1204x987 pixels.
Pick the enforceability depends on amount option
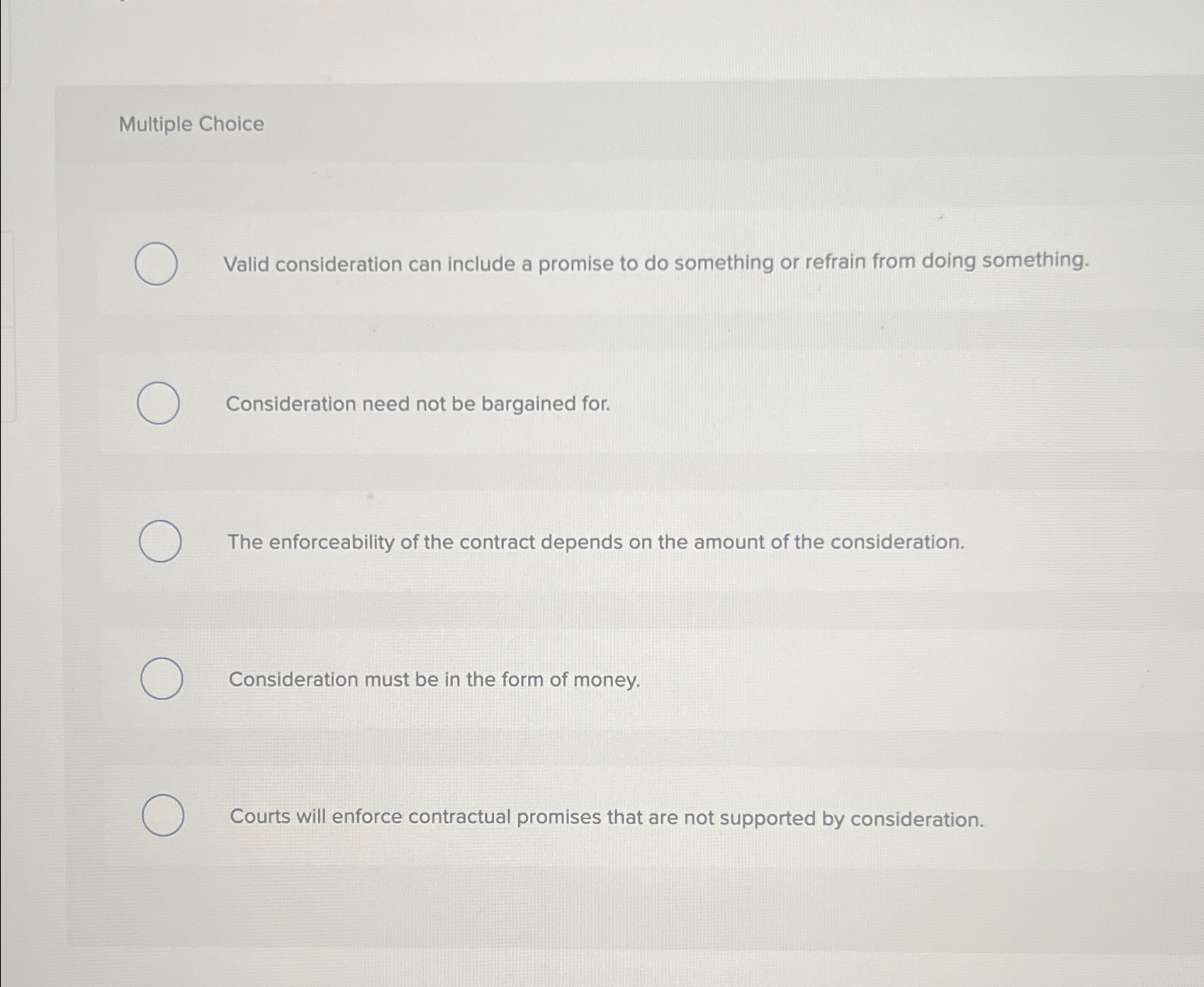coord(162,542)
